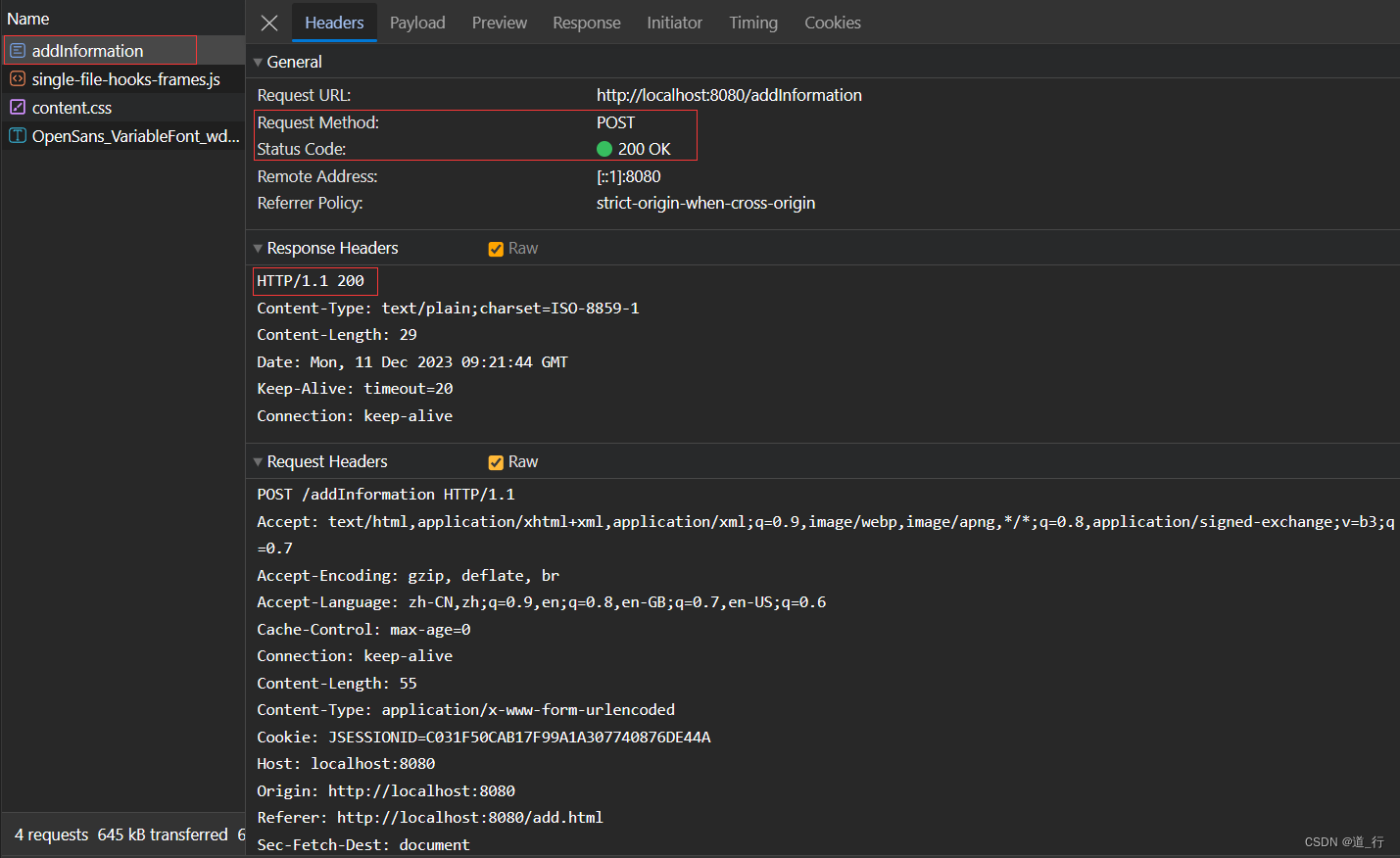Image resolution: width=1400 pixels, height=858 pixels.
Task: Collapse the Response Headers section
Action: (x=258, y=248)
